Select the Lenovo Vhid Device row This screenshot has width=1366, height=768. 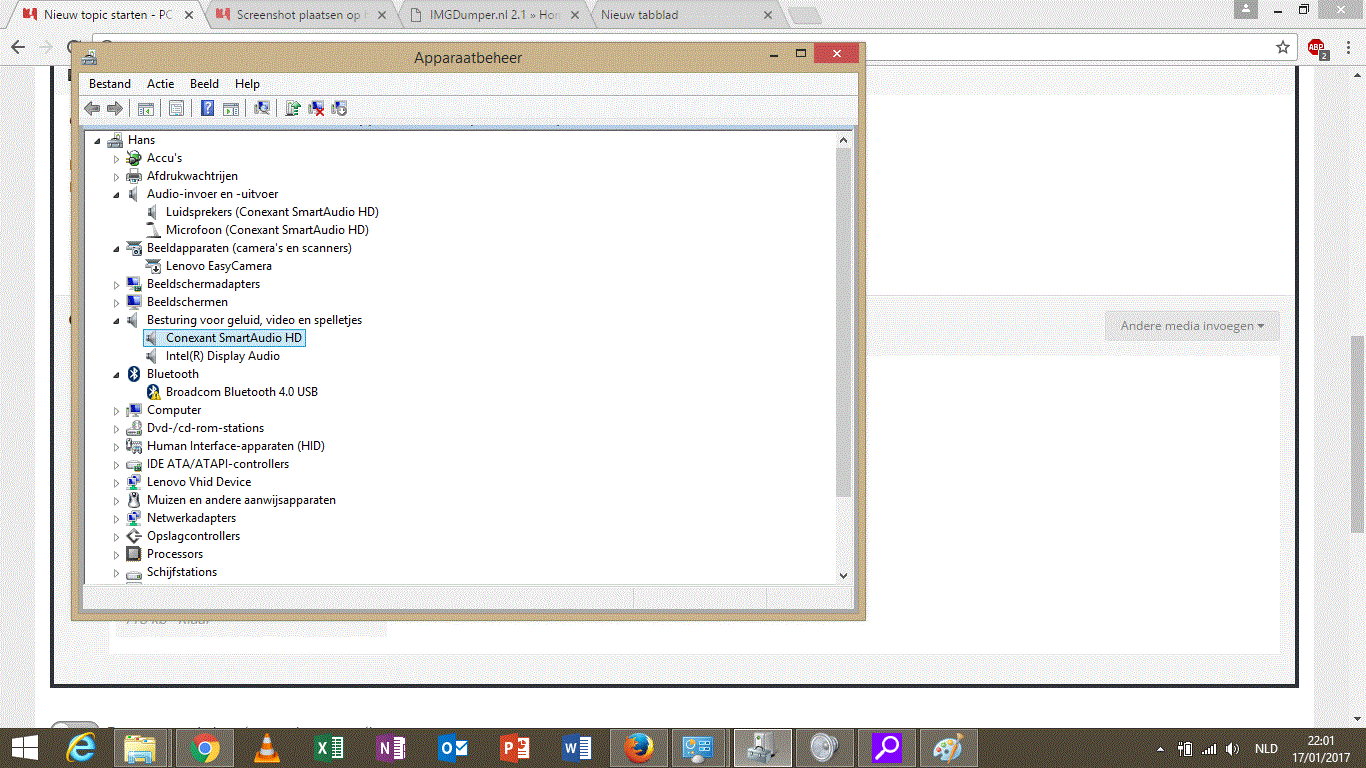click(x=199, y=482)
